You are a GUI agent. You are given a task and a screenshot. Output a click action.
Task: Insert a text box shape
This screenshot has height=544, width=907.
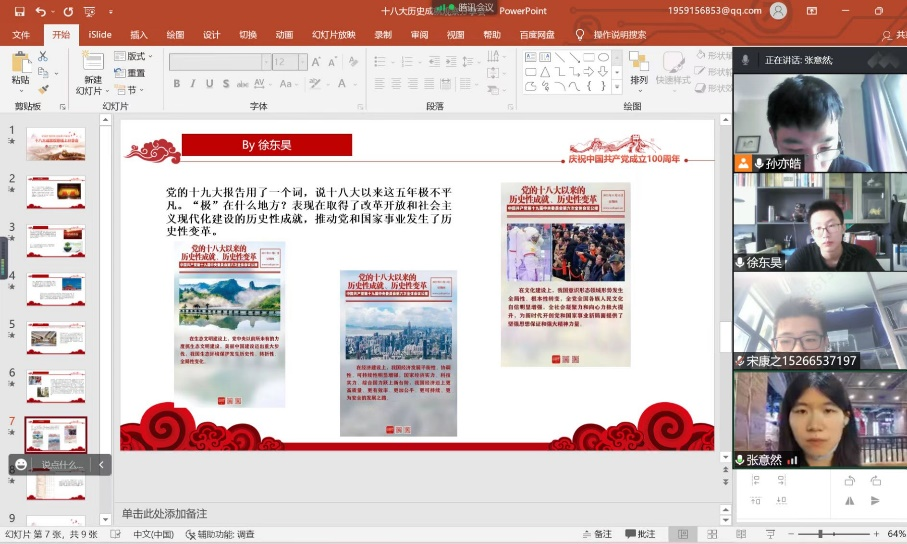coord(530,57)
